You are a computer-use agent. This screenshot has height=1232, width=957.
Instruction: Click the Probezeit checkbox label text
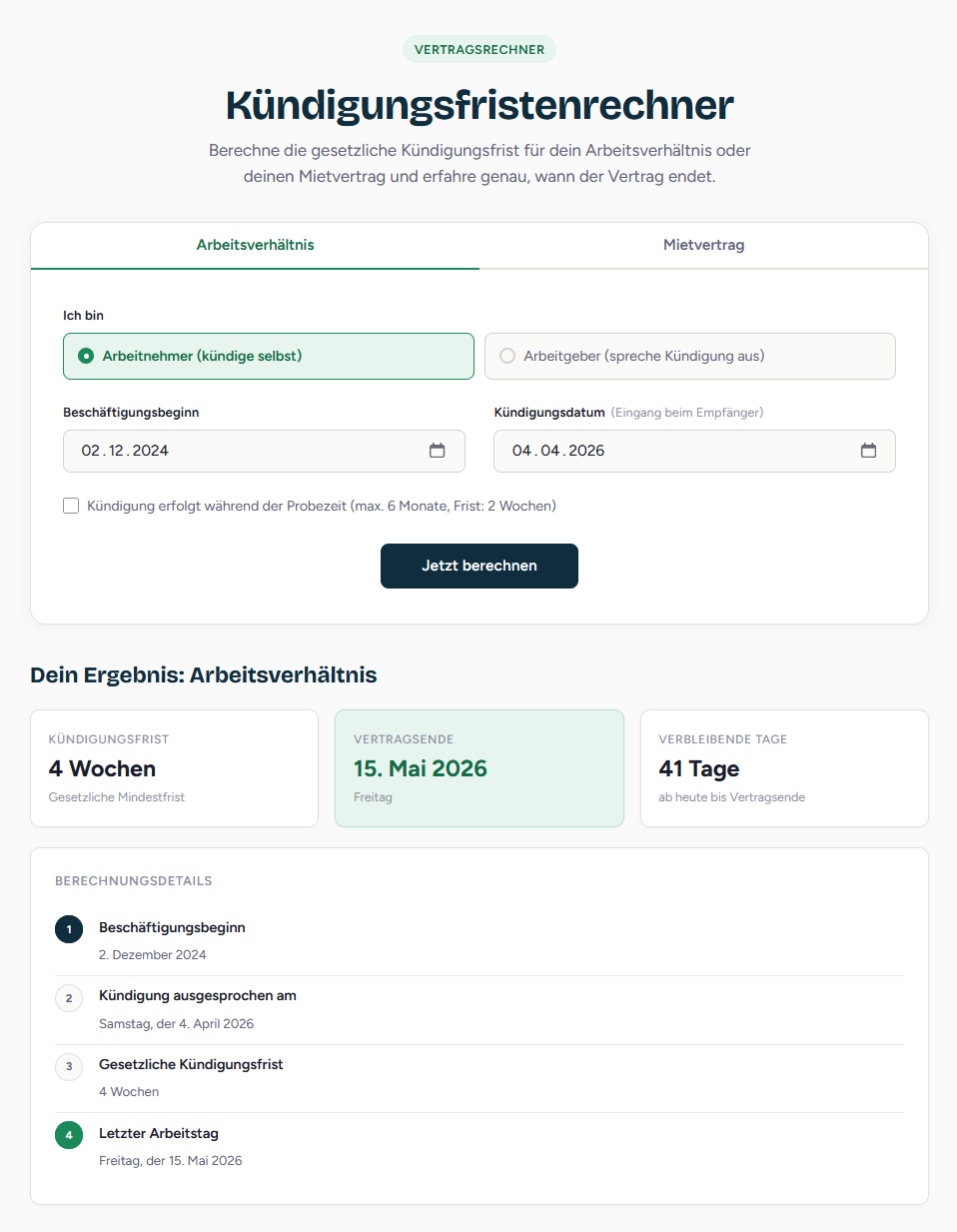322,506
